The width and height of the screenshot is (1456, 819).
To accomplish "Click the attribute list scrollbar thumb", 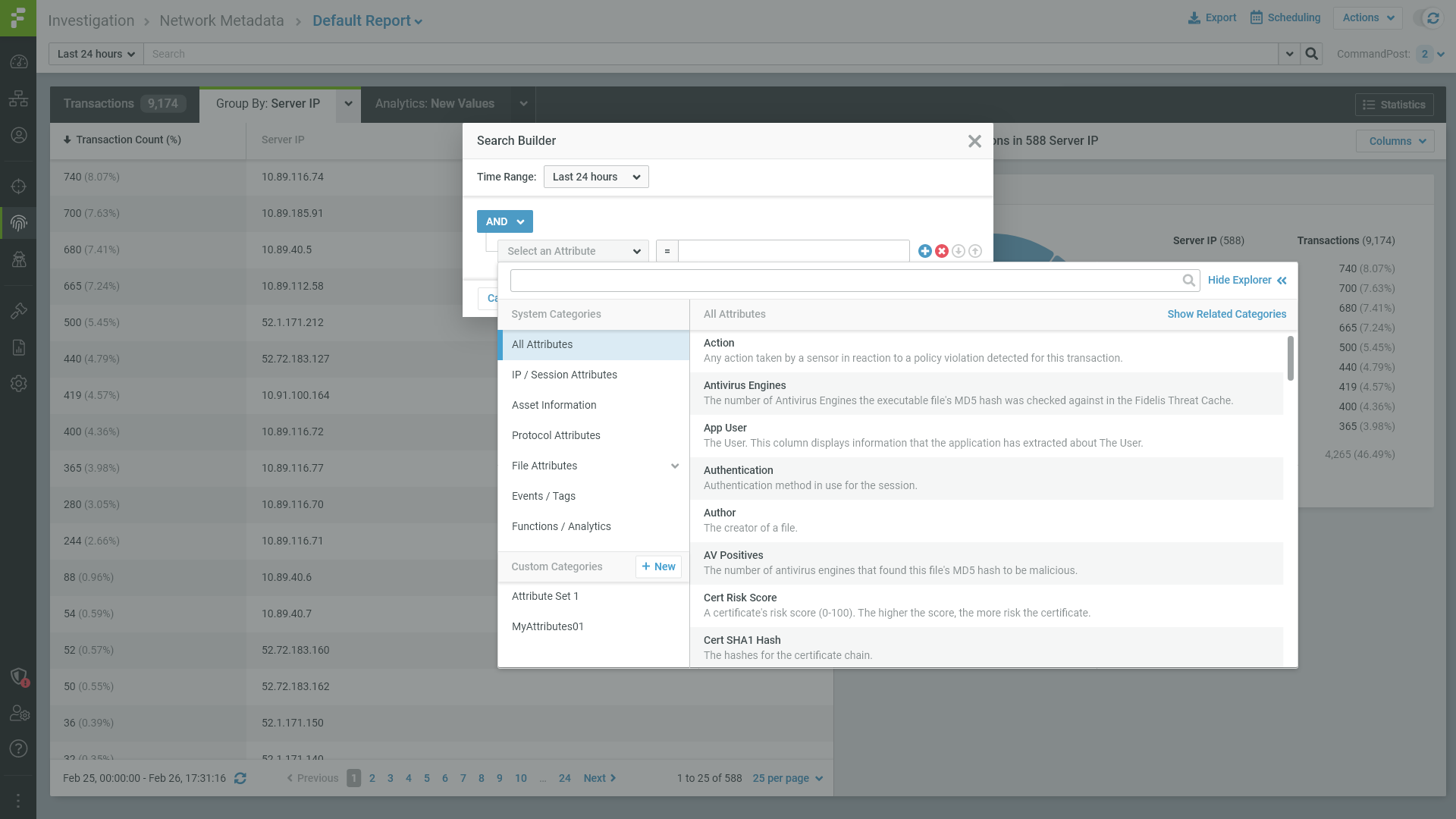I will click(x=1290, y=358).
